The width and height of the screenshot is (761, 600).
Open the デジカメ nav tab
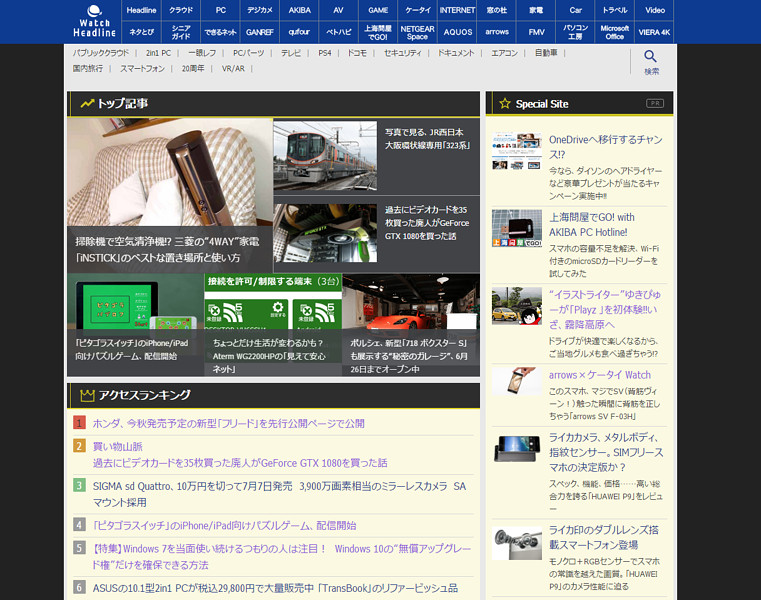click(260, 10)
